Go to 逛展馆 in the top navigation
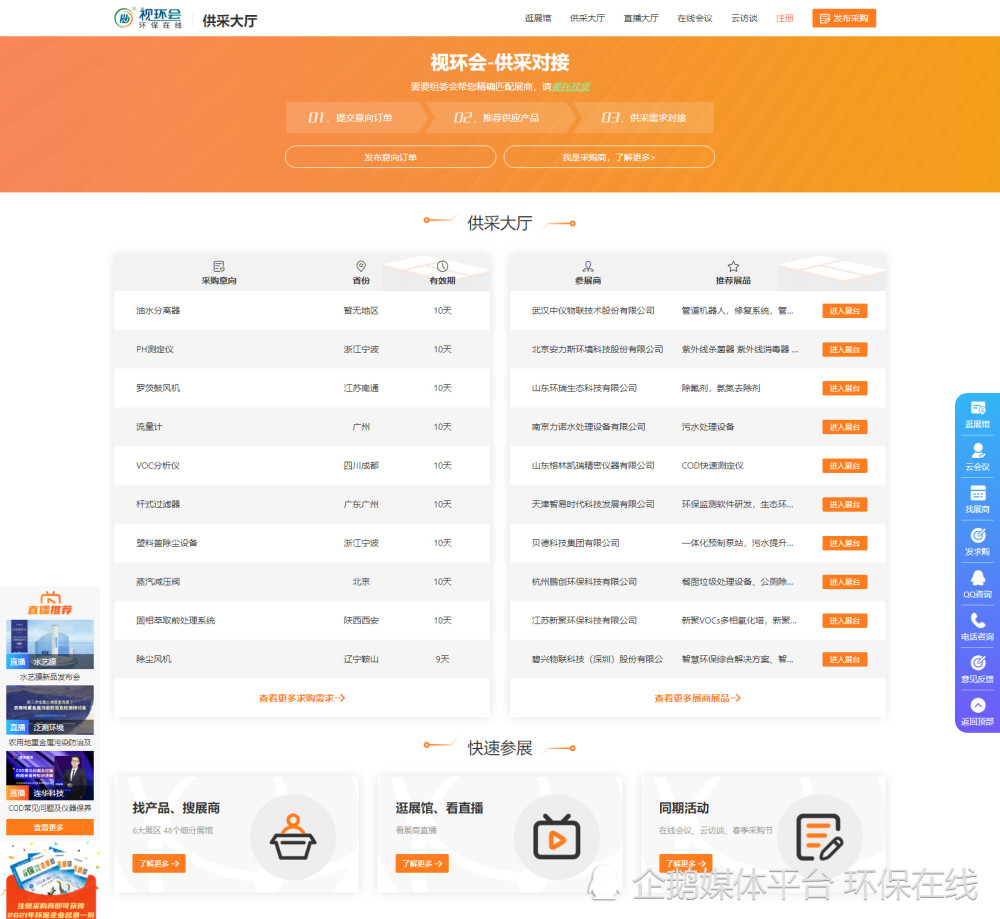Image resolution: width=1000 pixels, height=919 pixels. pos(538,18)
